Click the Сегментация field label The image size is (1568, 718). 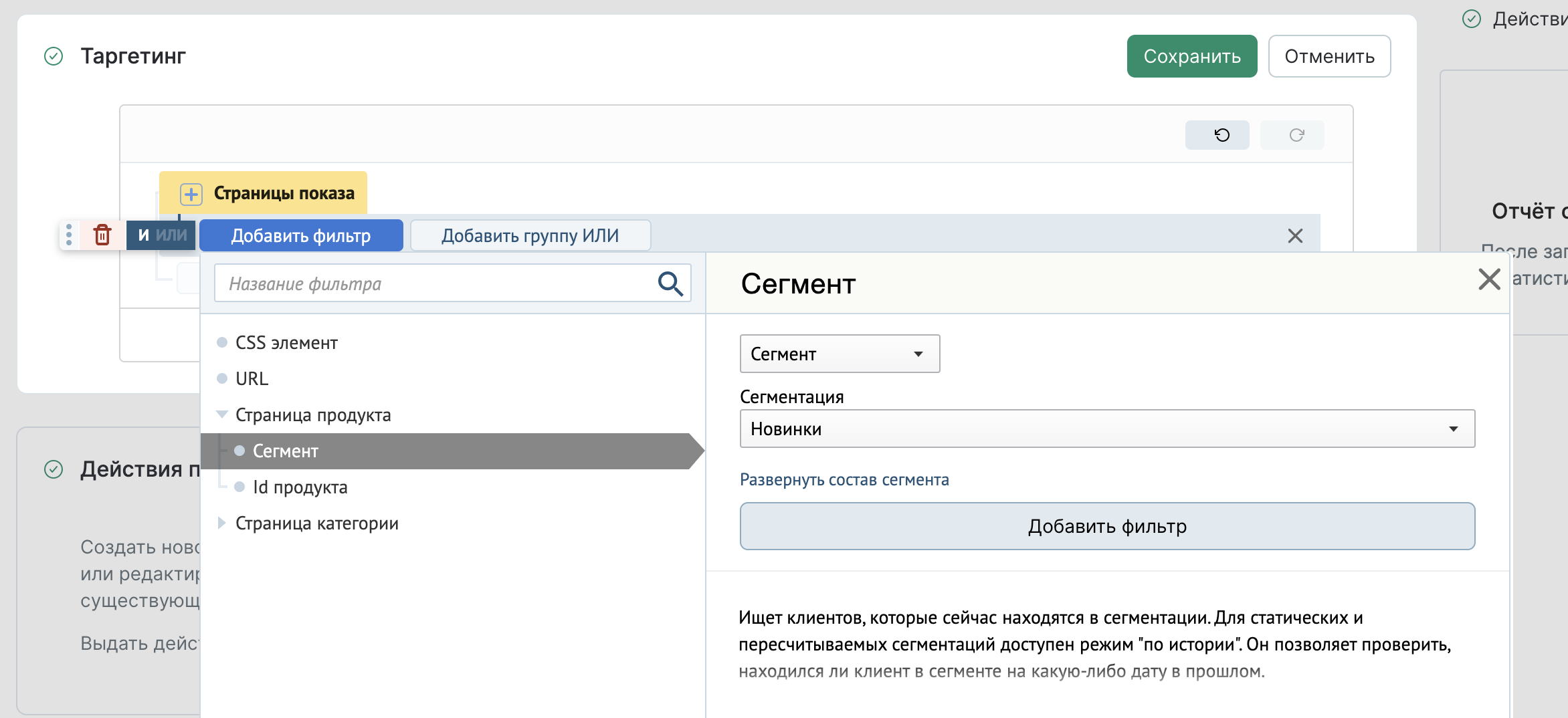point(791,397)
